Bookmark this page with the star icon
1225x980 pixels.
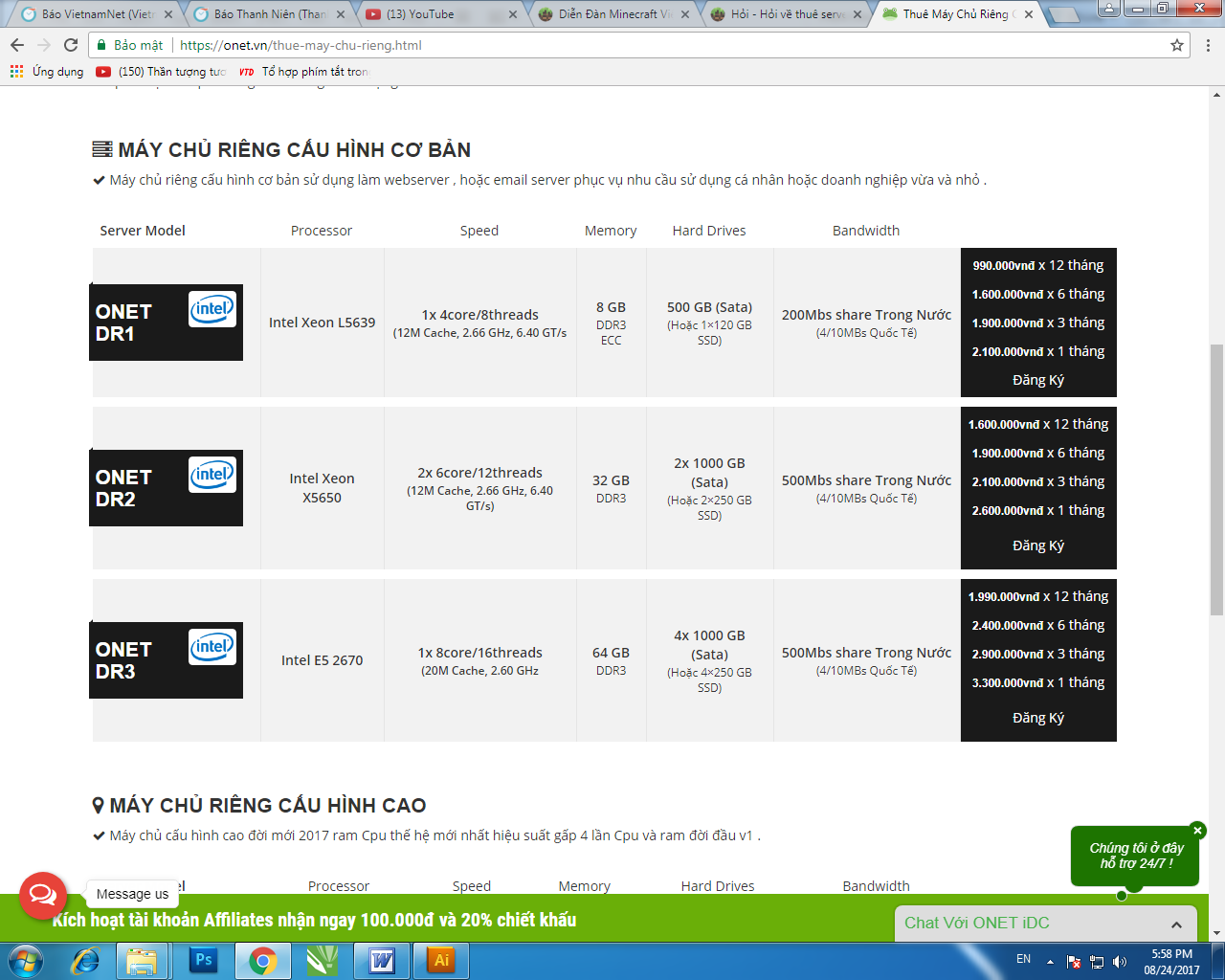1177,45
